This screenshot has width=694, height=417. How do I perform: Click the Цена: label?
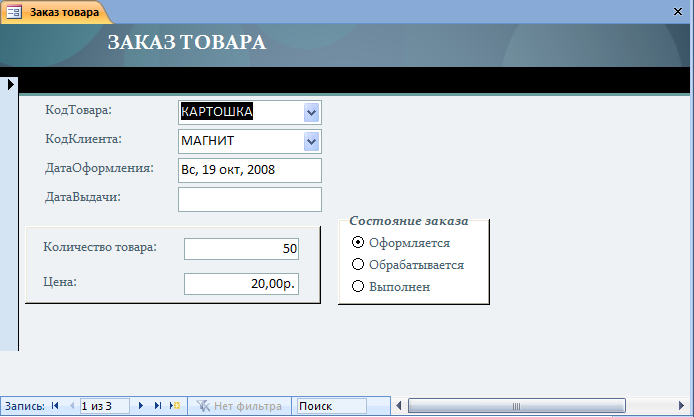pos(60,282)
